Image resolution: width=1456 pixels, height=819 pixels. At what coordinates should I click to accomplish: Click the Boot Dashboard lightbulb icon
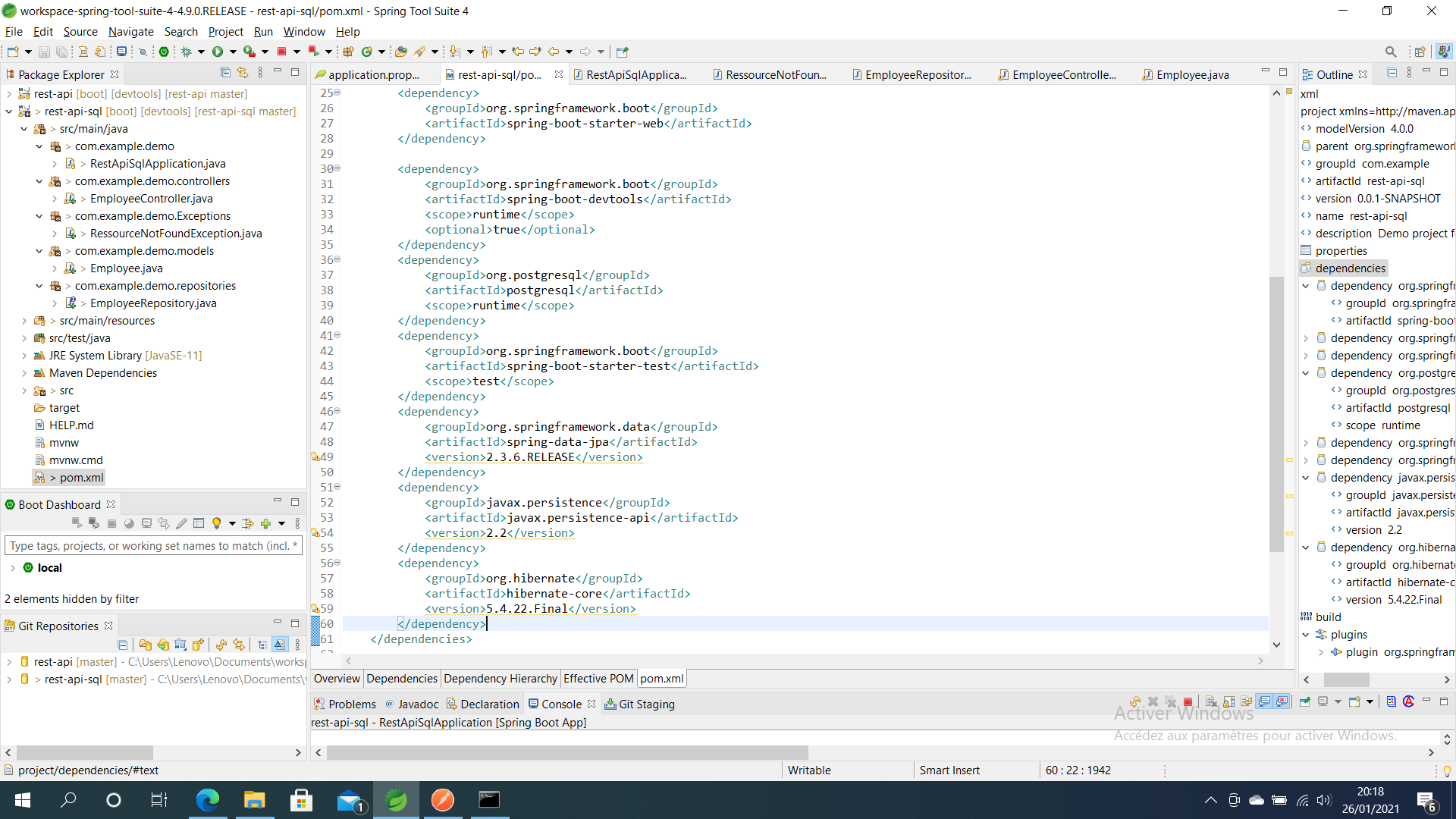click(217, 523)
